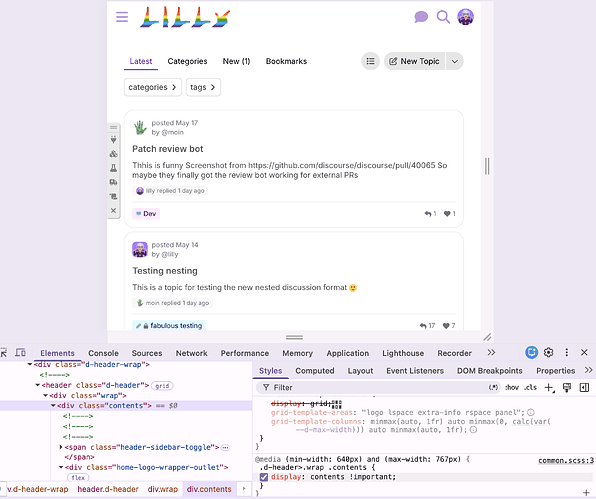Open the search magnifier in header
This screenshot has height=499, width=596.
click(x=443, y=17)
